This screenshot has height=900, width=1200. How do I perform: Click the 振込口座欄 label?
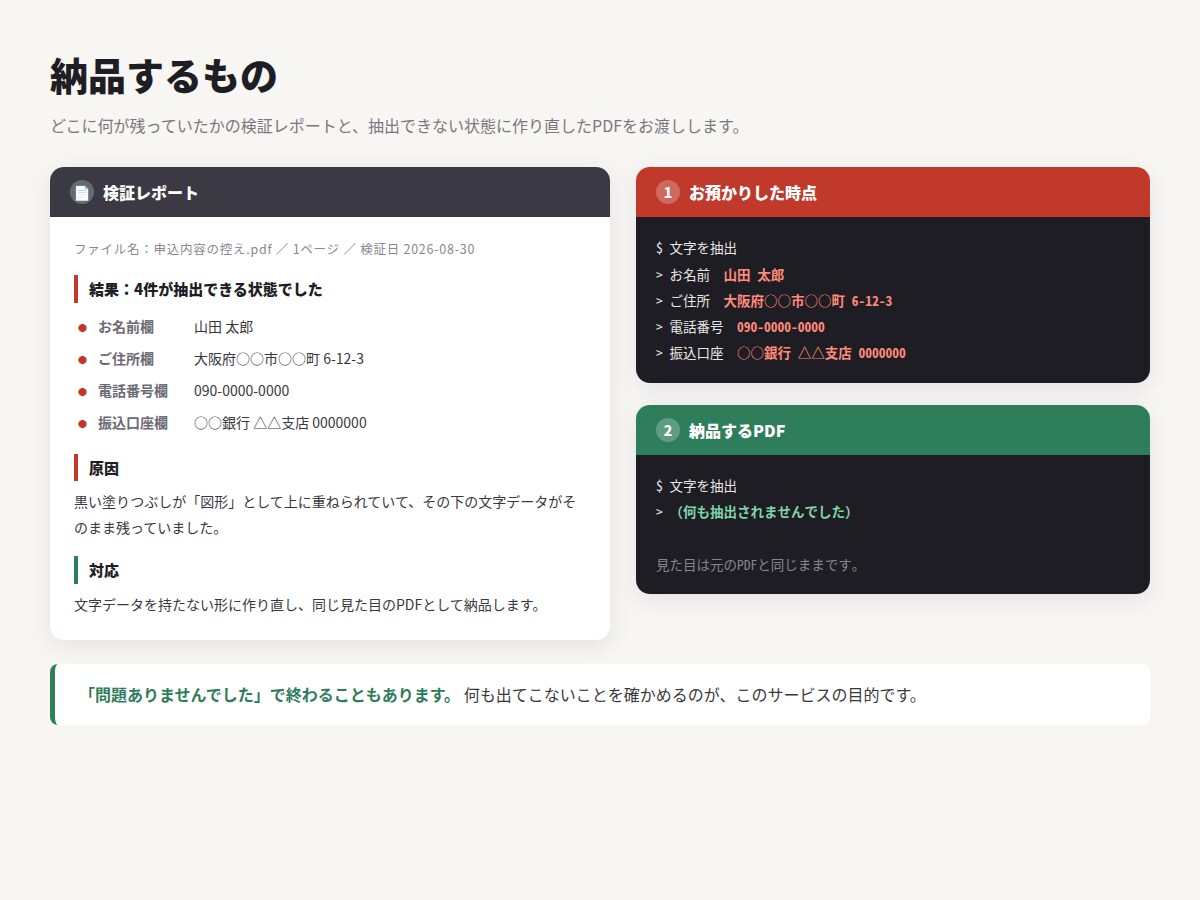click(133, 423)
